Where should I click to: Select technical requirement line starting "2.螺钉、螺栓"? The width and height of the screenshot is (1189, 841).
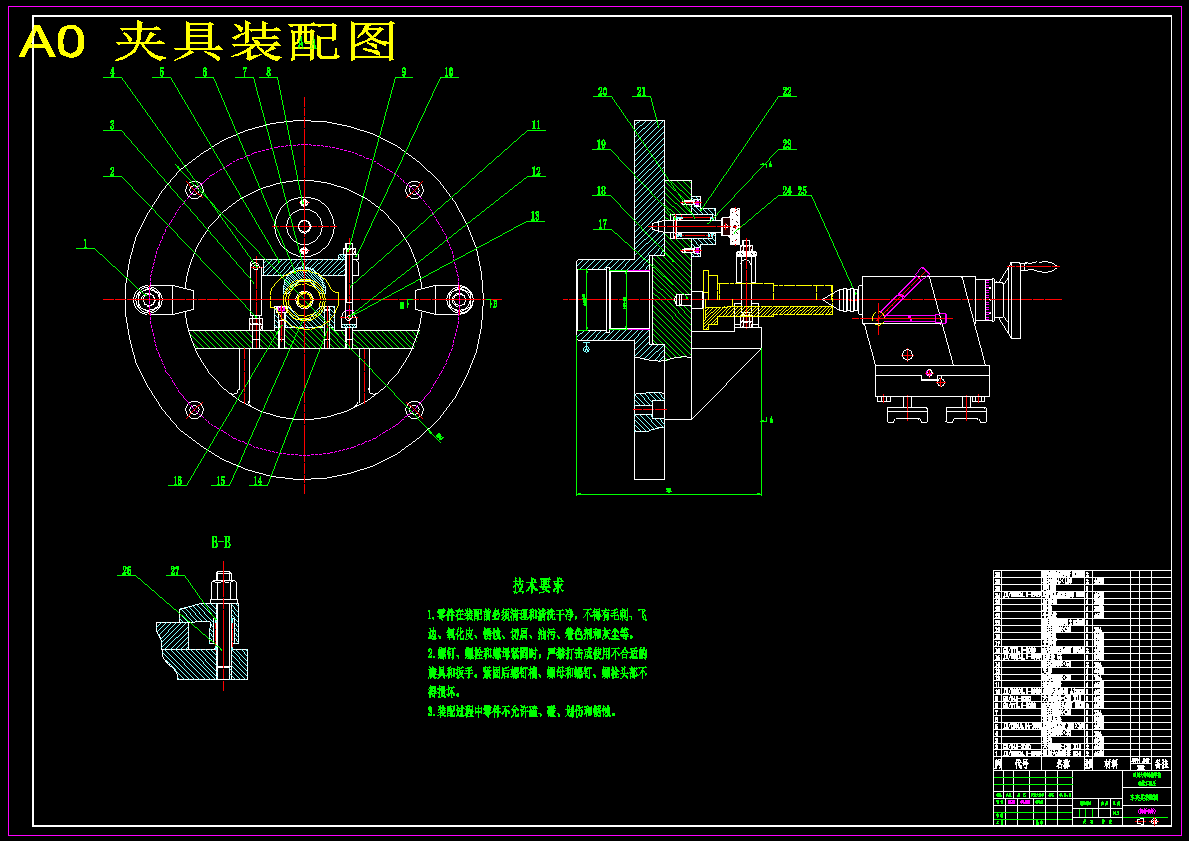tap(538, 673)
